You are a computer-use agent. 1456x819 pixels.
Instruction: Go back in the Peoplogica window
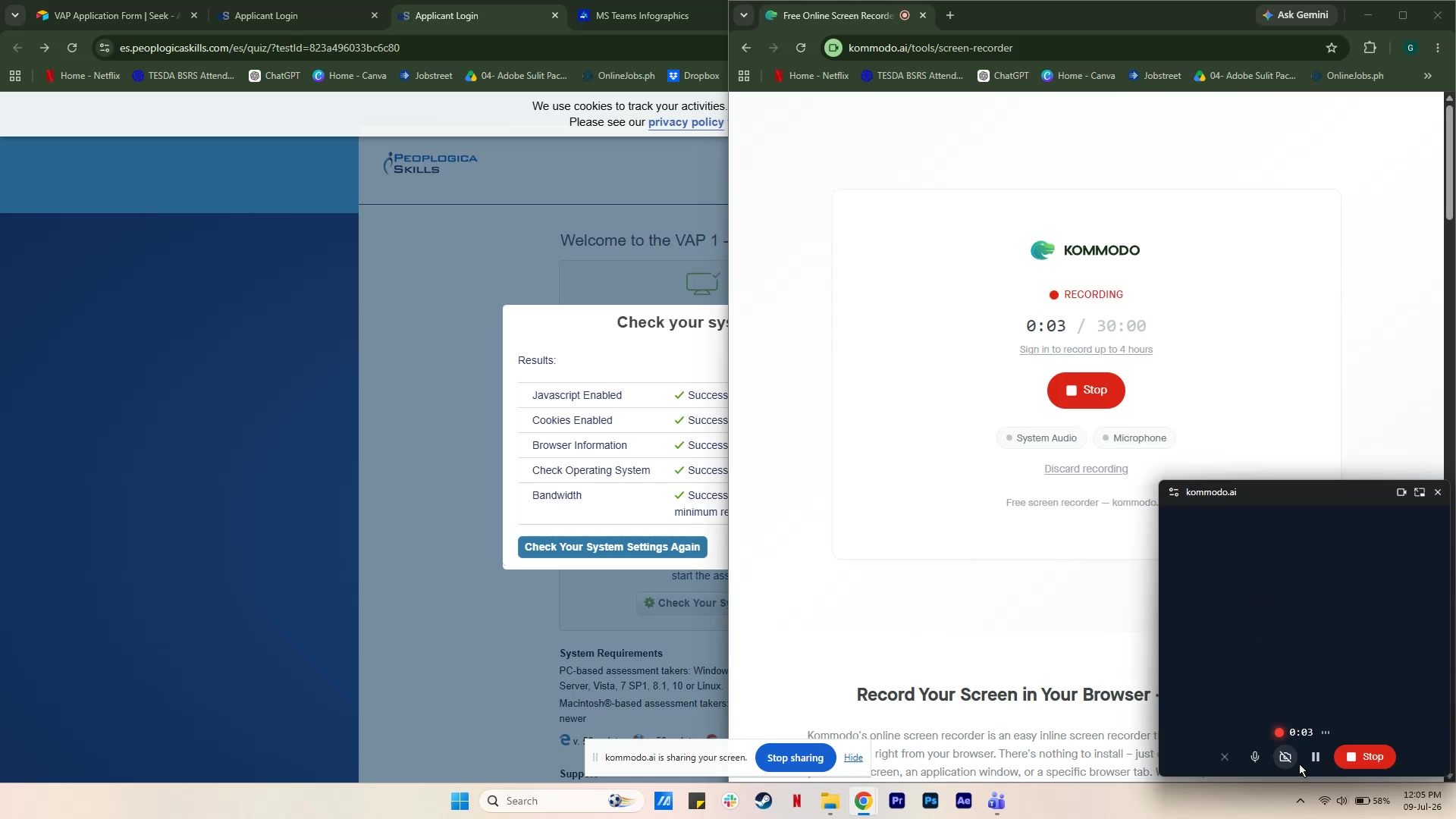point(17,48)
